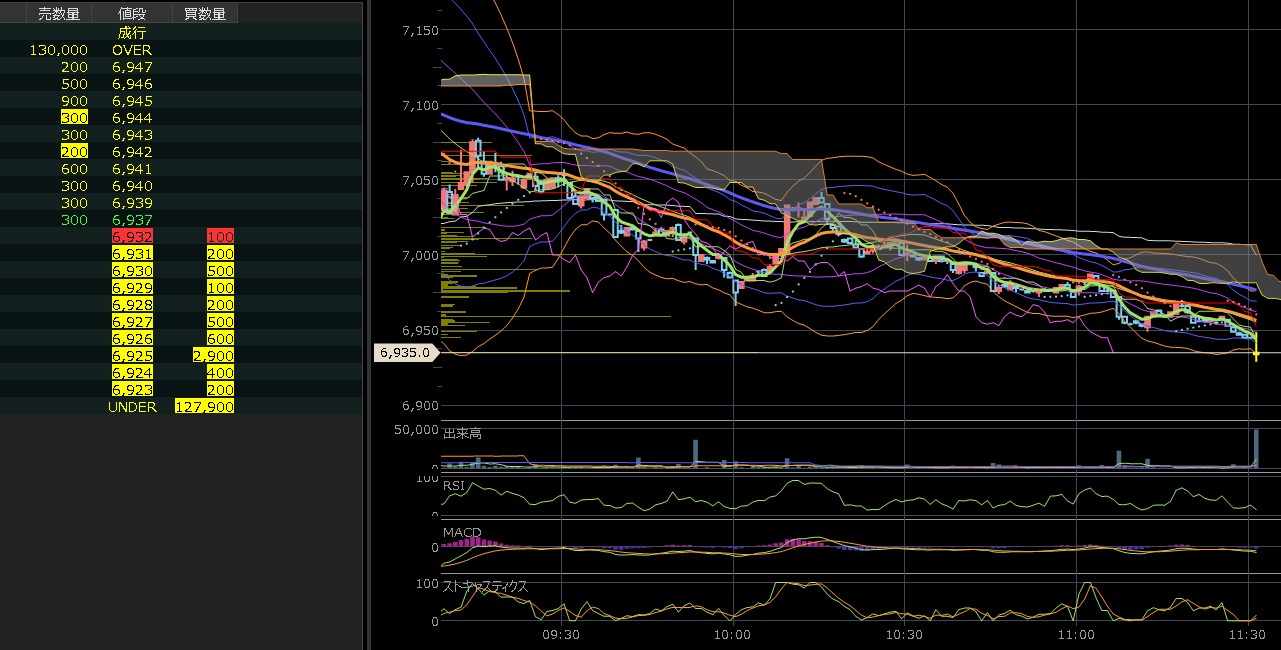Screen dimensions: 1281x650
Task: Click the 買数量 column header
Action: point(204,14)
